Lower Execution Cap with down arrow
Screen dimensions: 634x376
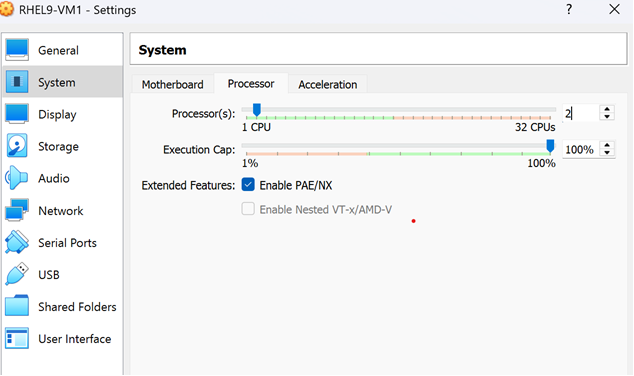[x=607, y=153]
